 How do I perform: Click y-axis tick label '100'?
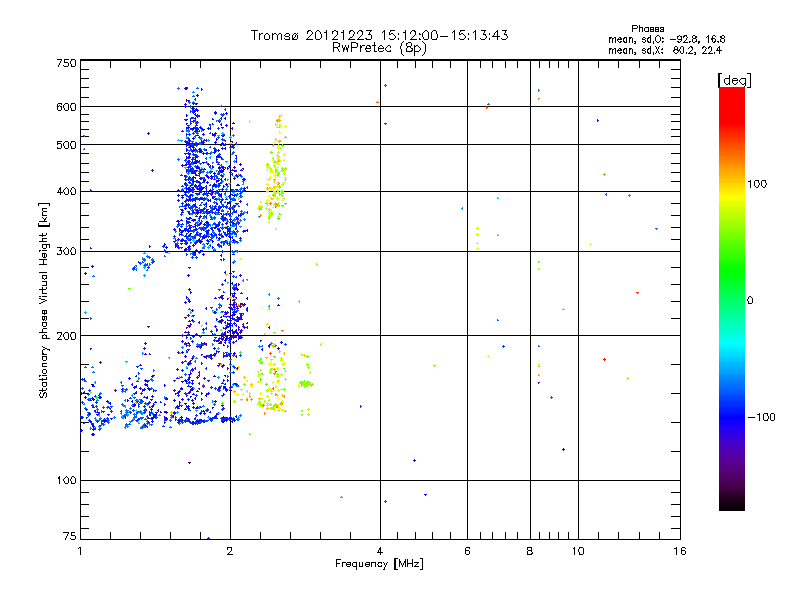coord(66,481)
